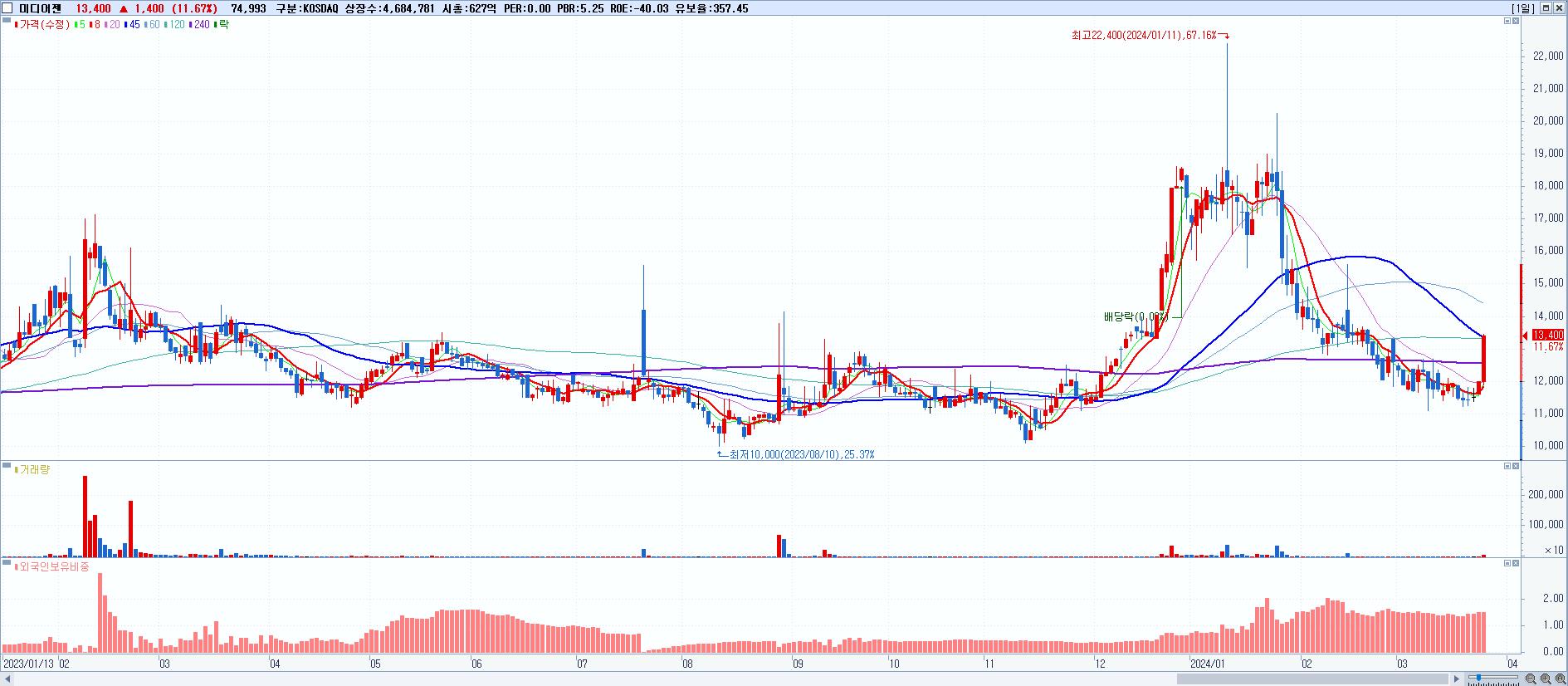Toggle the 5-day moving average legend
This screenshot has width=1568, height=686.
pyautogui.click(x=79, y=25)
